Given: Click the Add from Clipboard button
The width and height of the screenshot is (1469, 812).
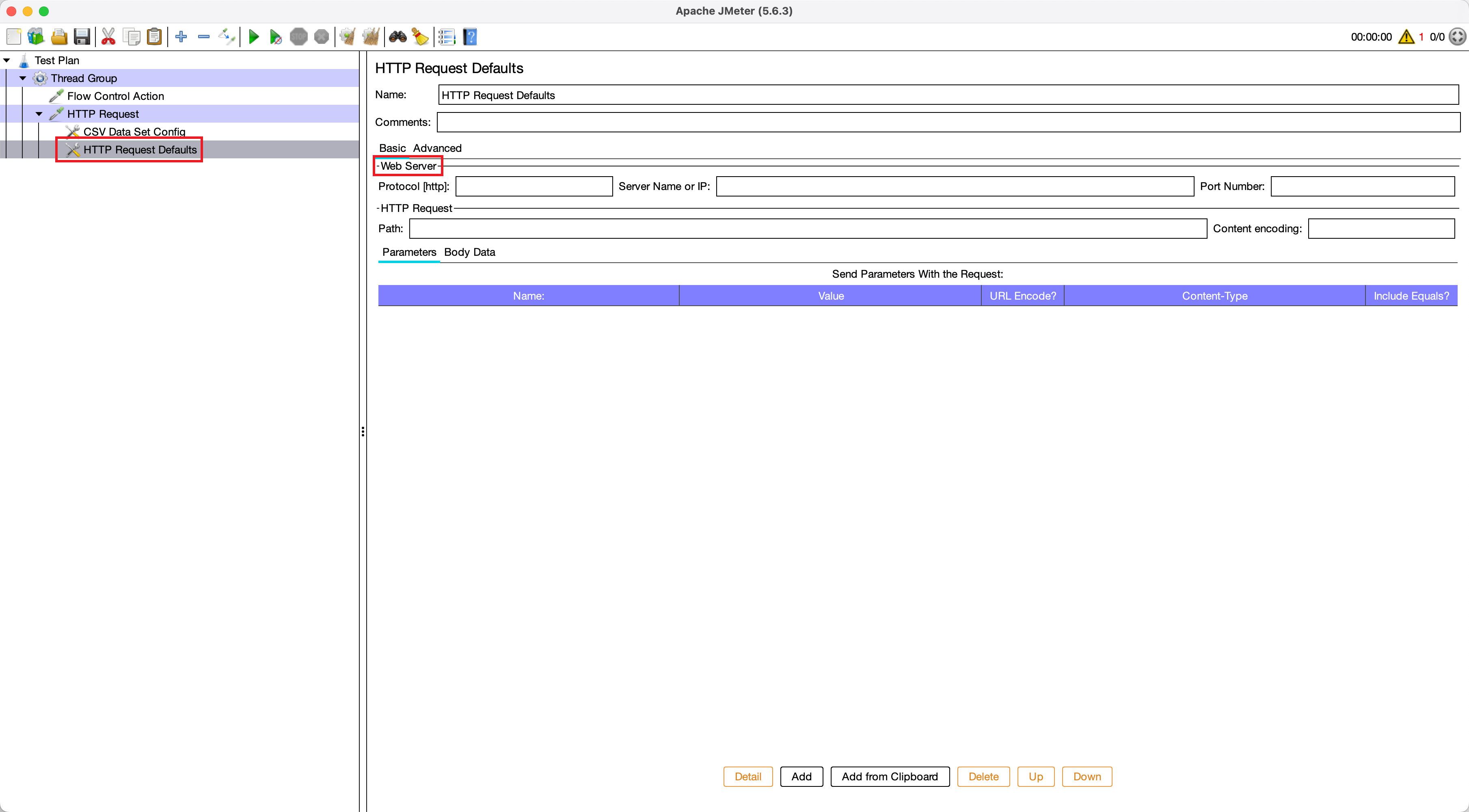Looking at the screenshot, I should (889, 776).
